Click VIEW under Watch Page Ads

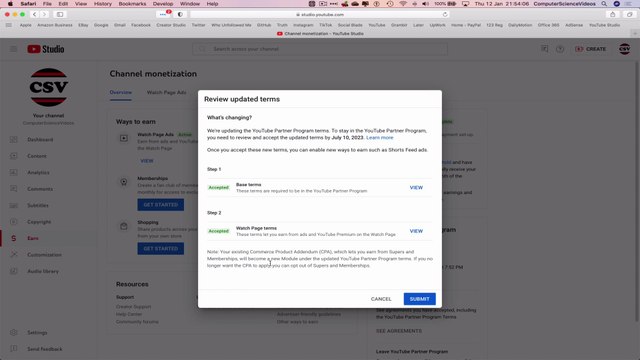[x=147, y=161]
